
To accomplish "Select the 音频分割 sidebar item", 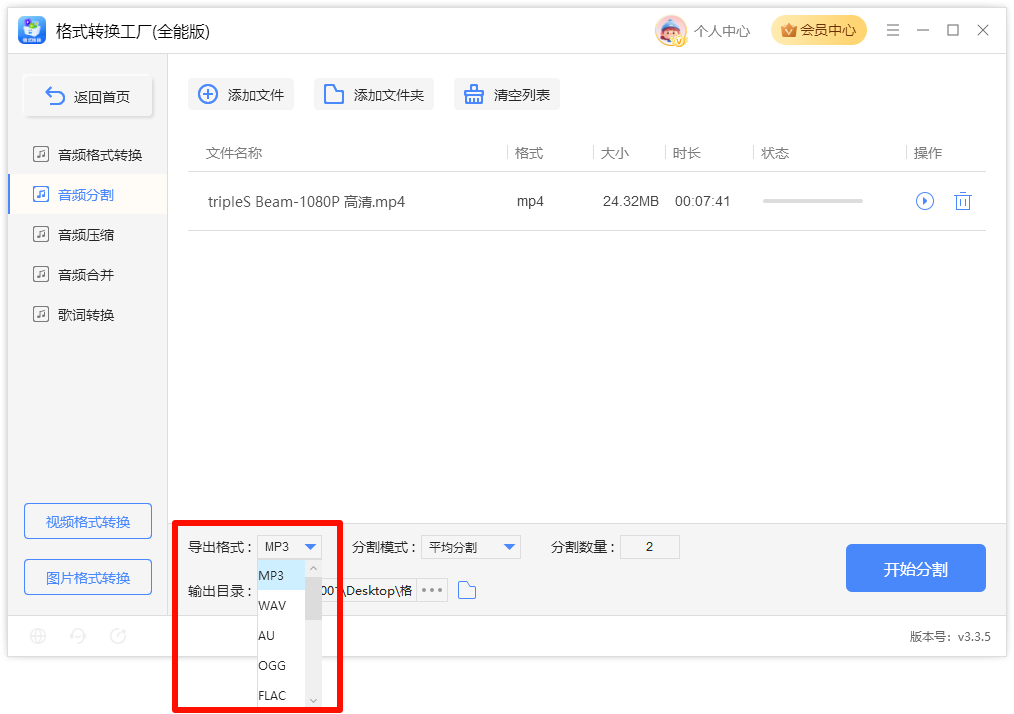I will point(87,195).
